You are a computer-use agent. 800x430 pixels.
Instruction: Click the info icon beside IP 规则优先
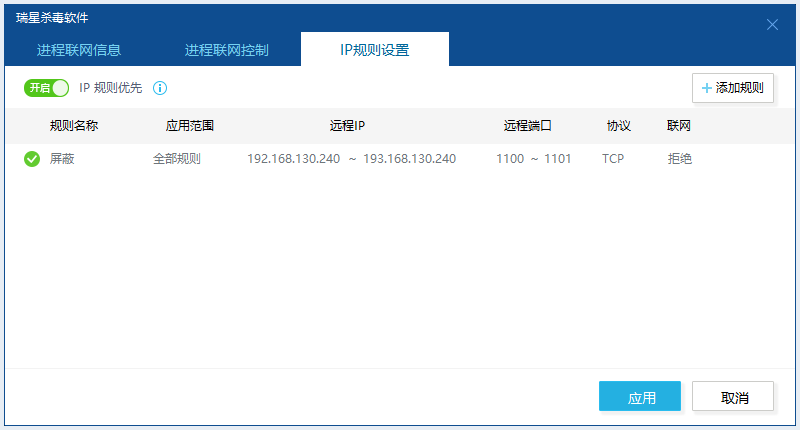click(x=160, y=88)
